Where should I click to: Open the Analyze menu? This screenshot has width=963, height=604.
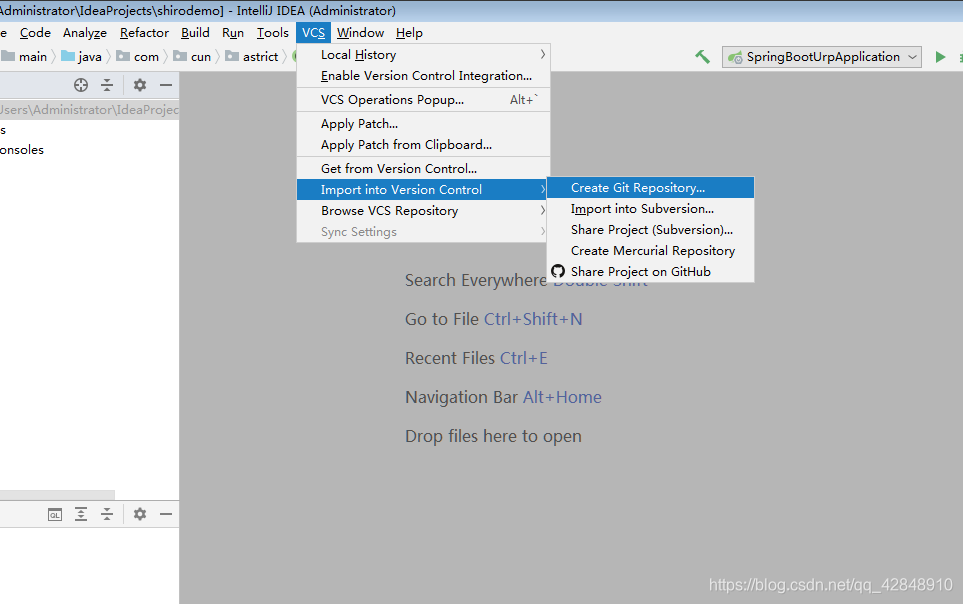[85, 33]
